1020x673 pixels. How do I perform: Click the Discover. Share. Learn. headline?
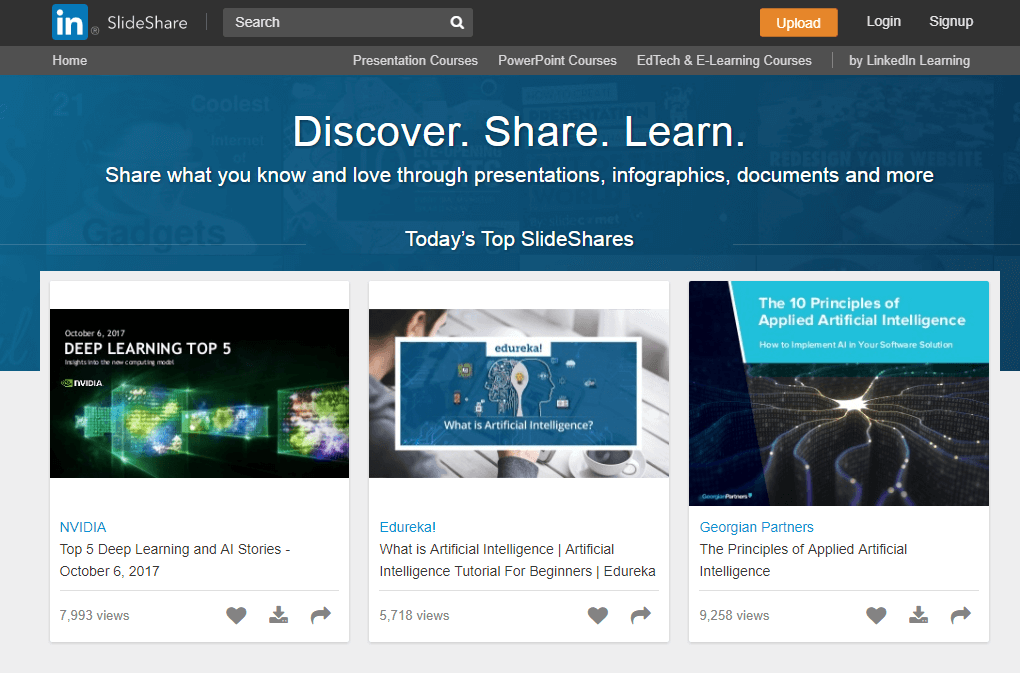[519, 132]
